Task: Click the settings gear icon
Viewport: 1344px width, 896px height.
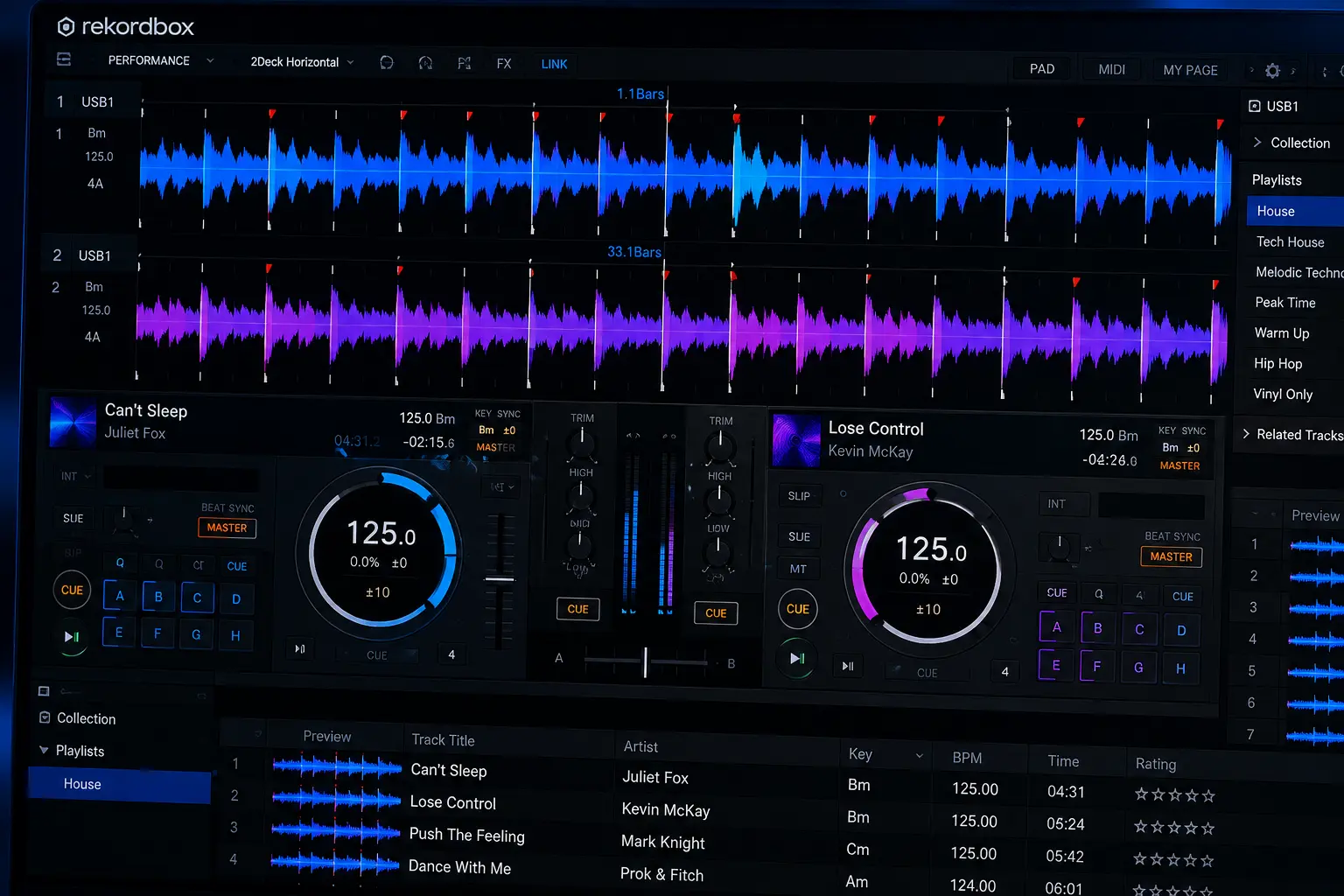Action: (1272, 71)
